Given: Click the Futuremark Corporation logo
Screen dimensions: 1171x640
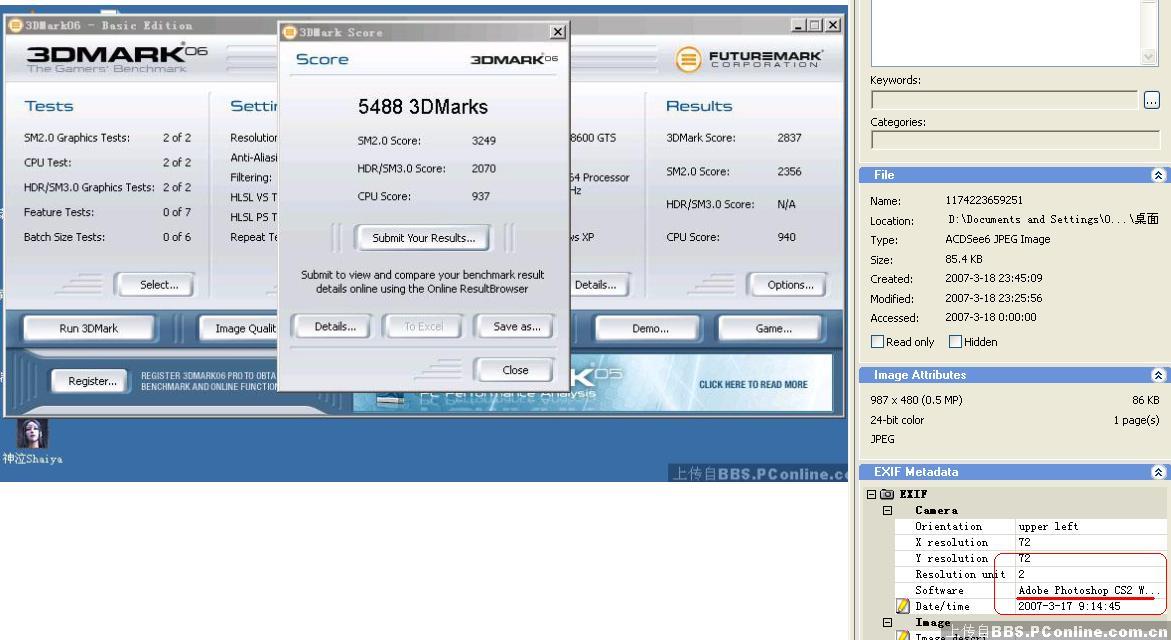Looking at the screenshot, I should (x=748, y=59).
